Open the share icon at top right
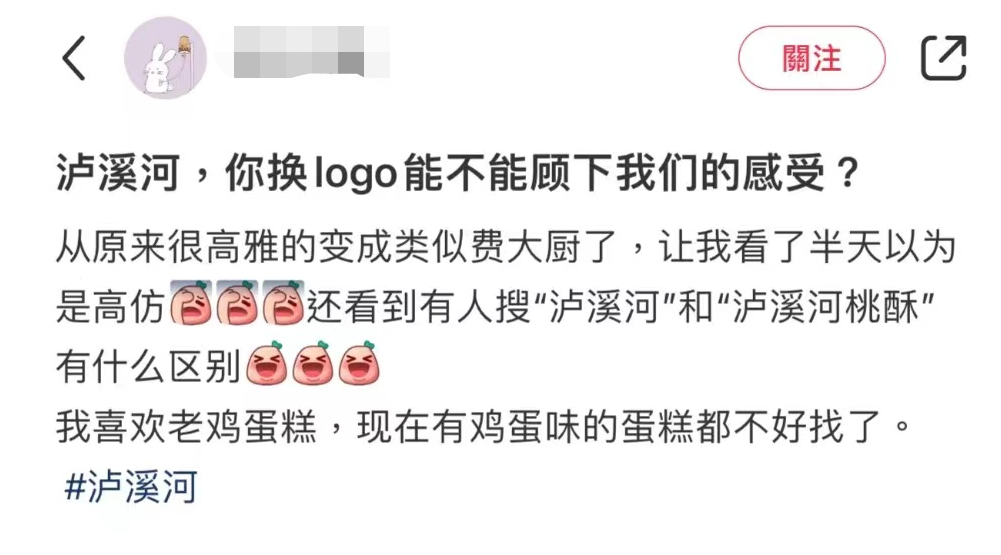Viewport: 1001px width, 555px height. coord(943,58)
